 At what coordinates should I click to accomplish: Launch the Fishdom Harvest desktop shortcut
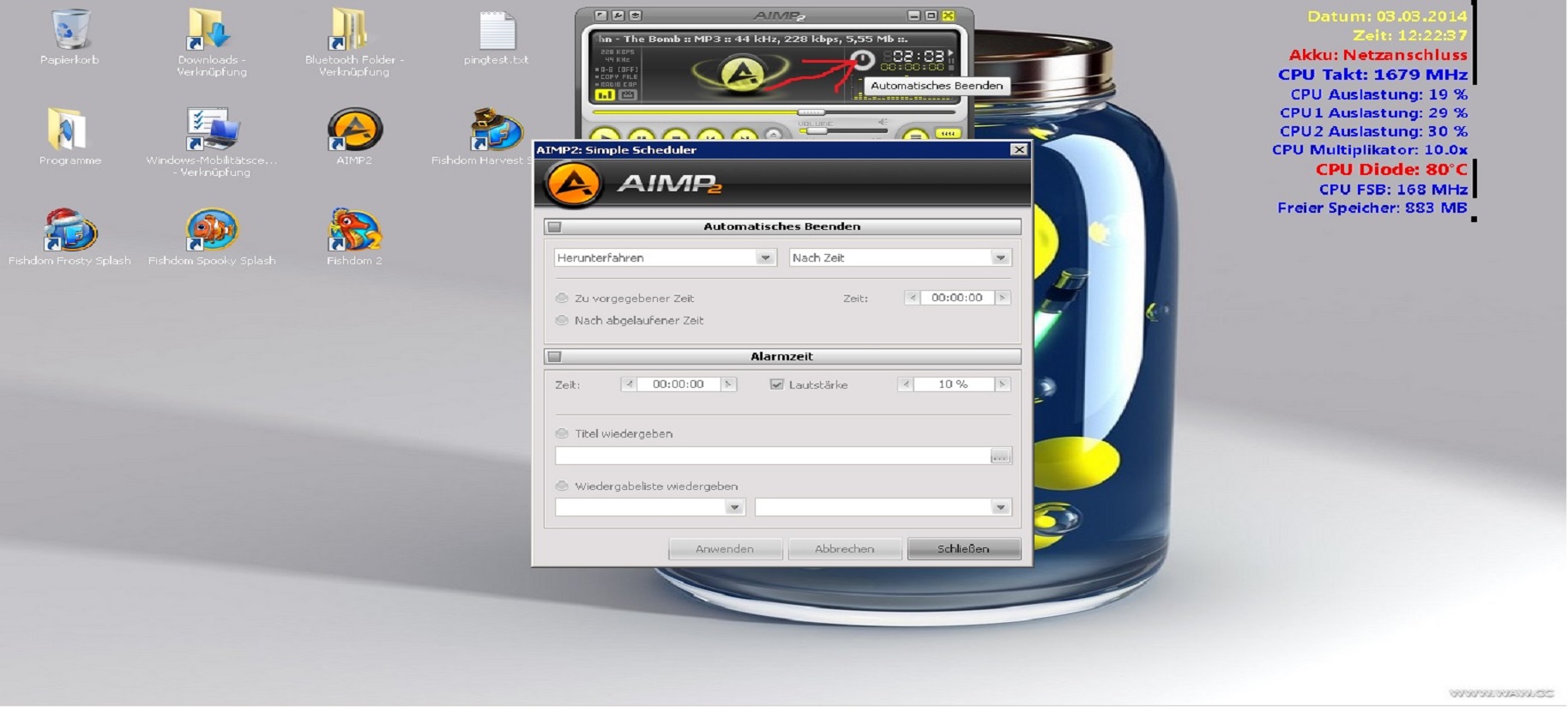496,130
